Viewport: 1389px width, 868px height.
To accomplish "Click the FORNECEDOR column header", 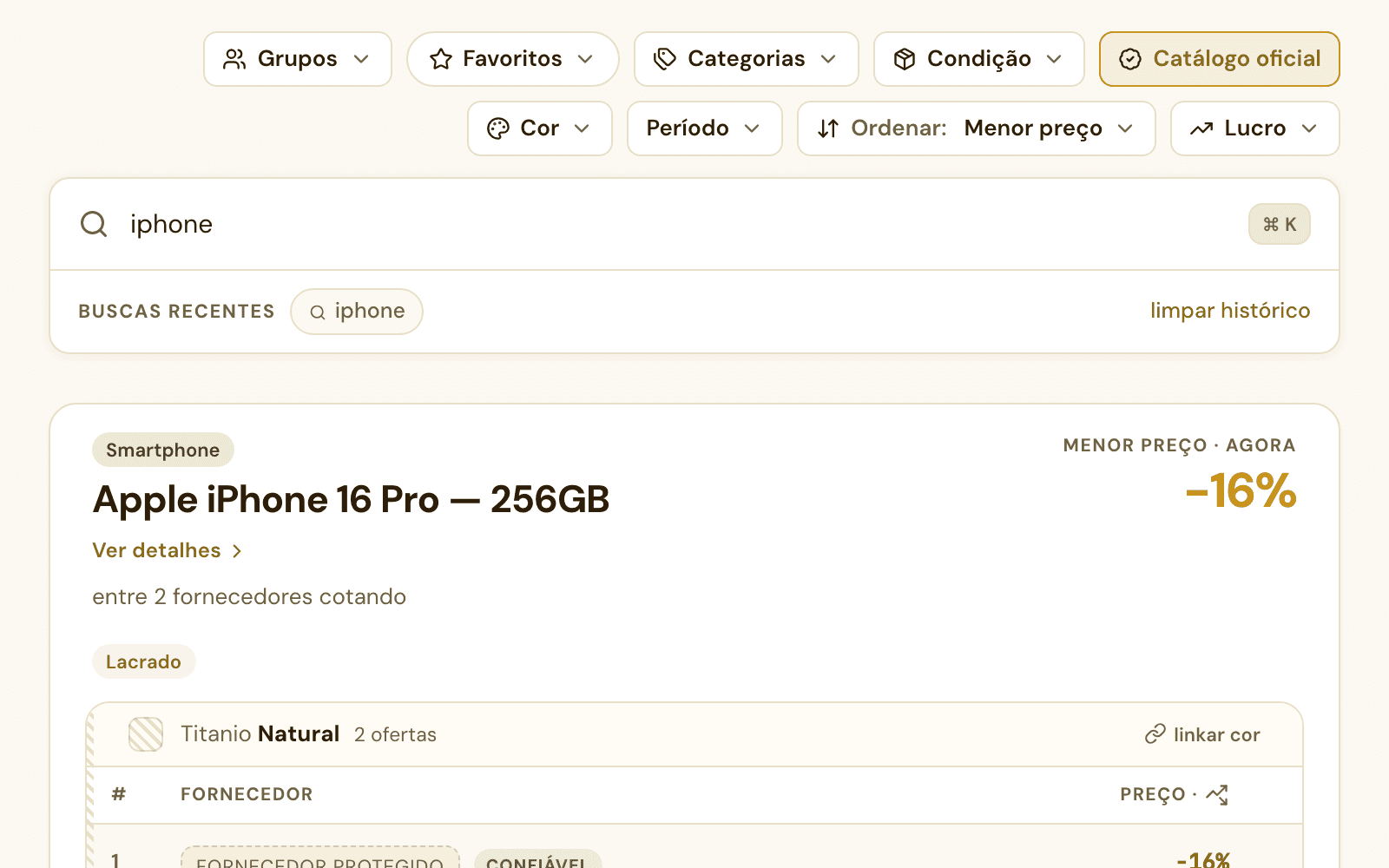I will tap(247, 794).
